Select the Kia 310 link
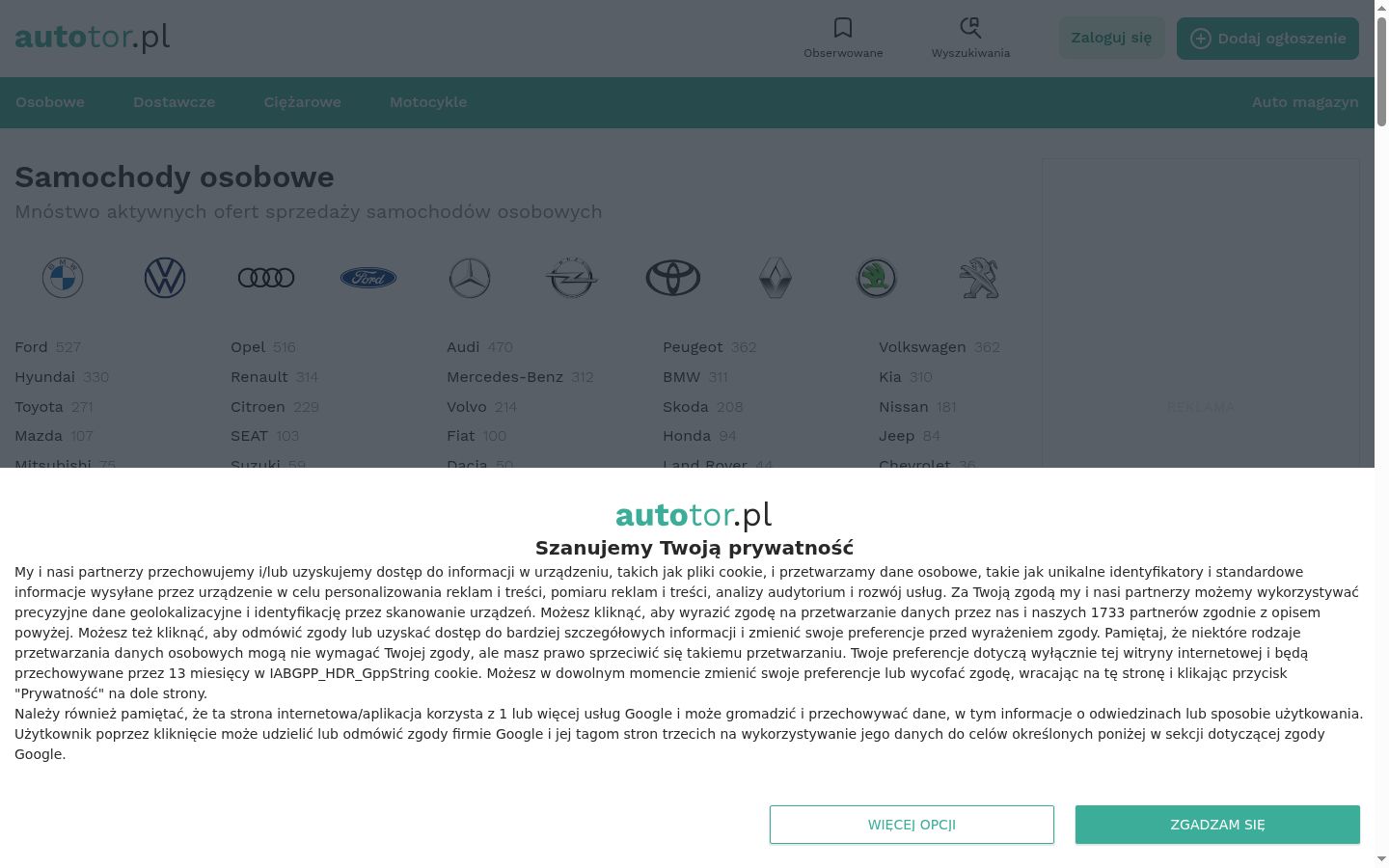This screenshot has height=868, width=1389. pyautogui.click(x=906, y=377)
